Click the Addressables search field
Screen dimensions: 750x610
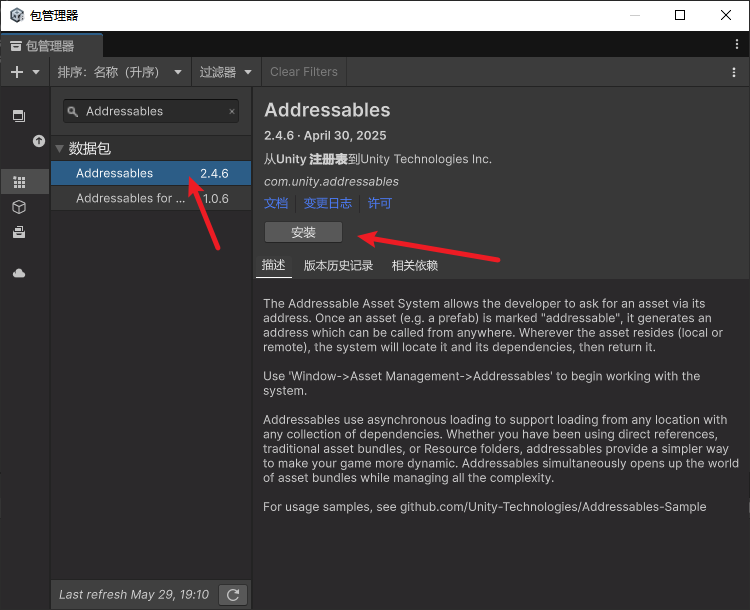[x=151, y=111]
